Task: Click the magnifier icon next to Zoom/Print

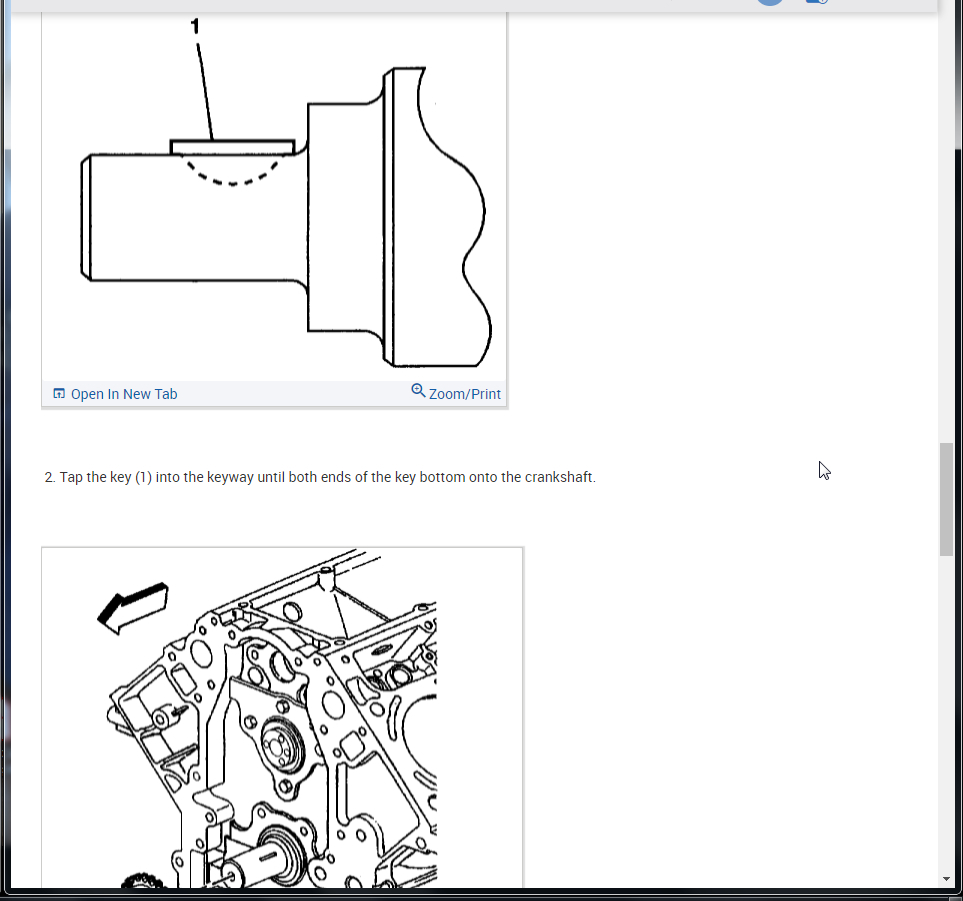Action: (x=418, y=391)
